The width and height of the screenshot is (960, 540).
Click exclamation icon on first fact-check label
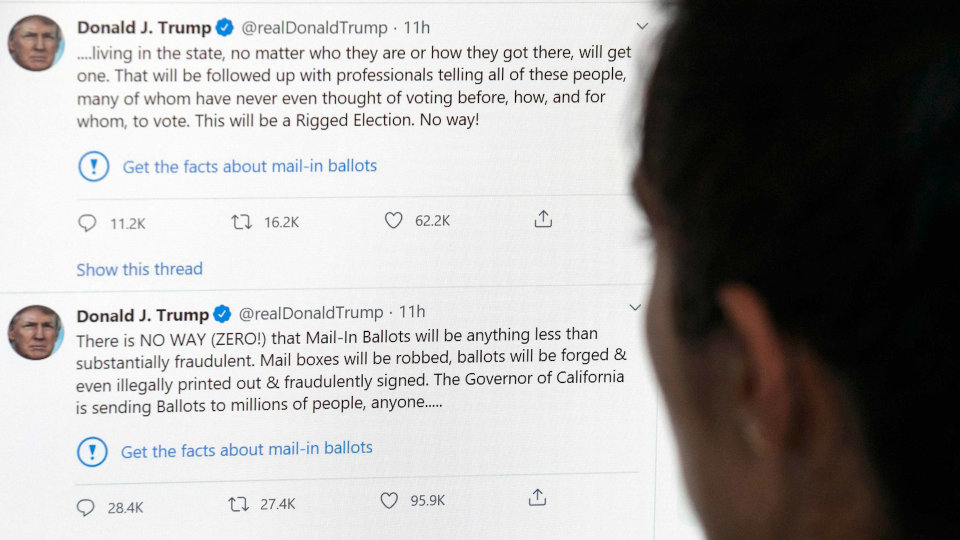tap(93, 166)
